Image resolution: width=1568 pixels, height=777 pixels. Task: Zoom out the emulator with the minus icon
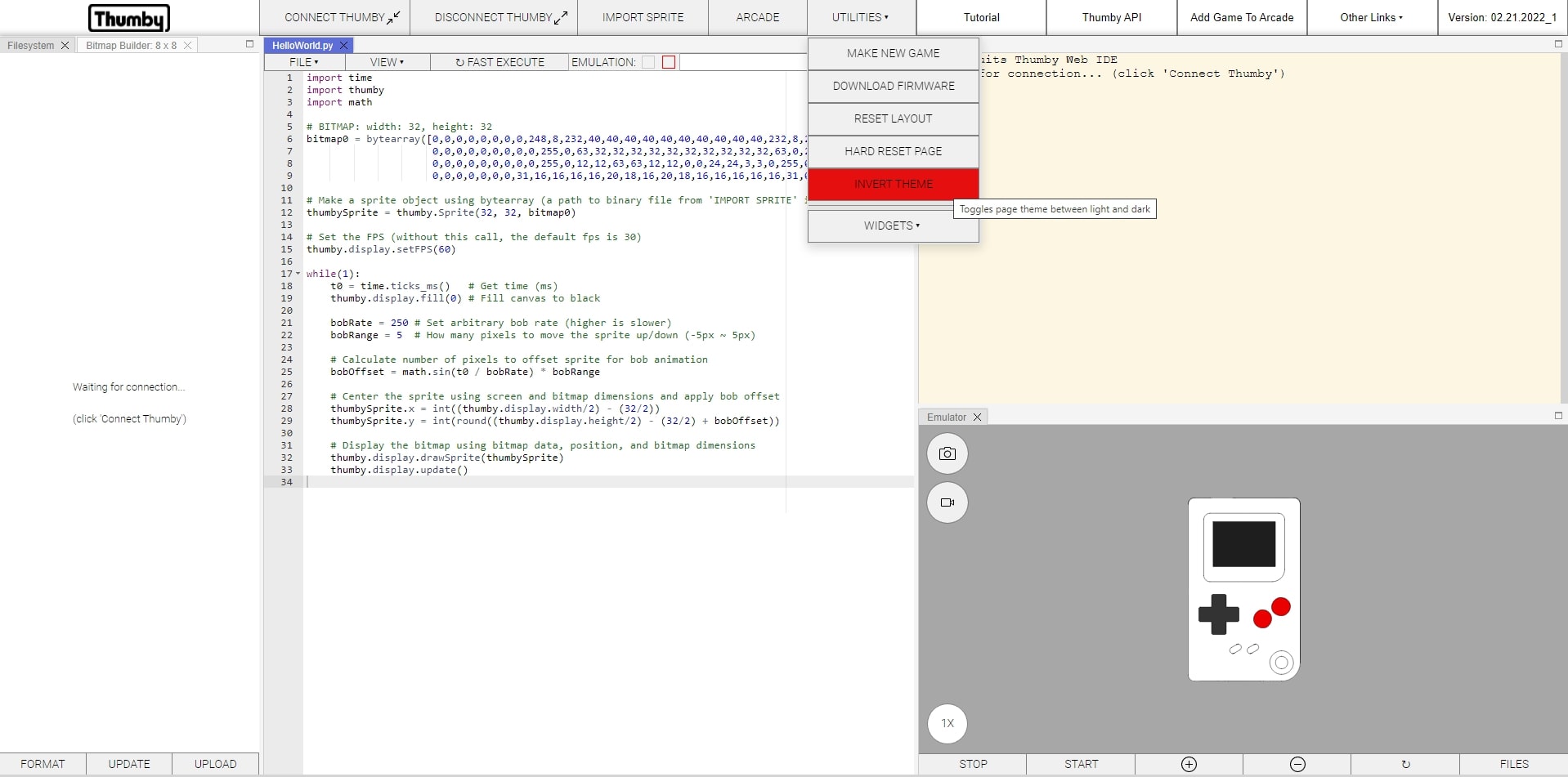point(1297,764)
